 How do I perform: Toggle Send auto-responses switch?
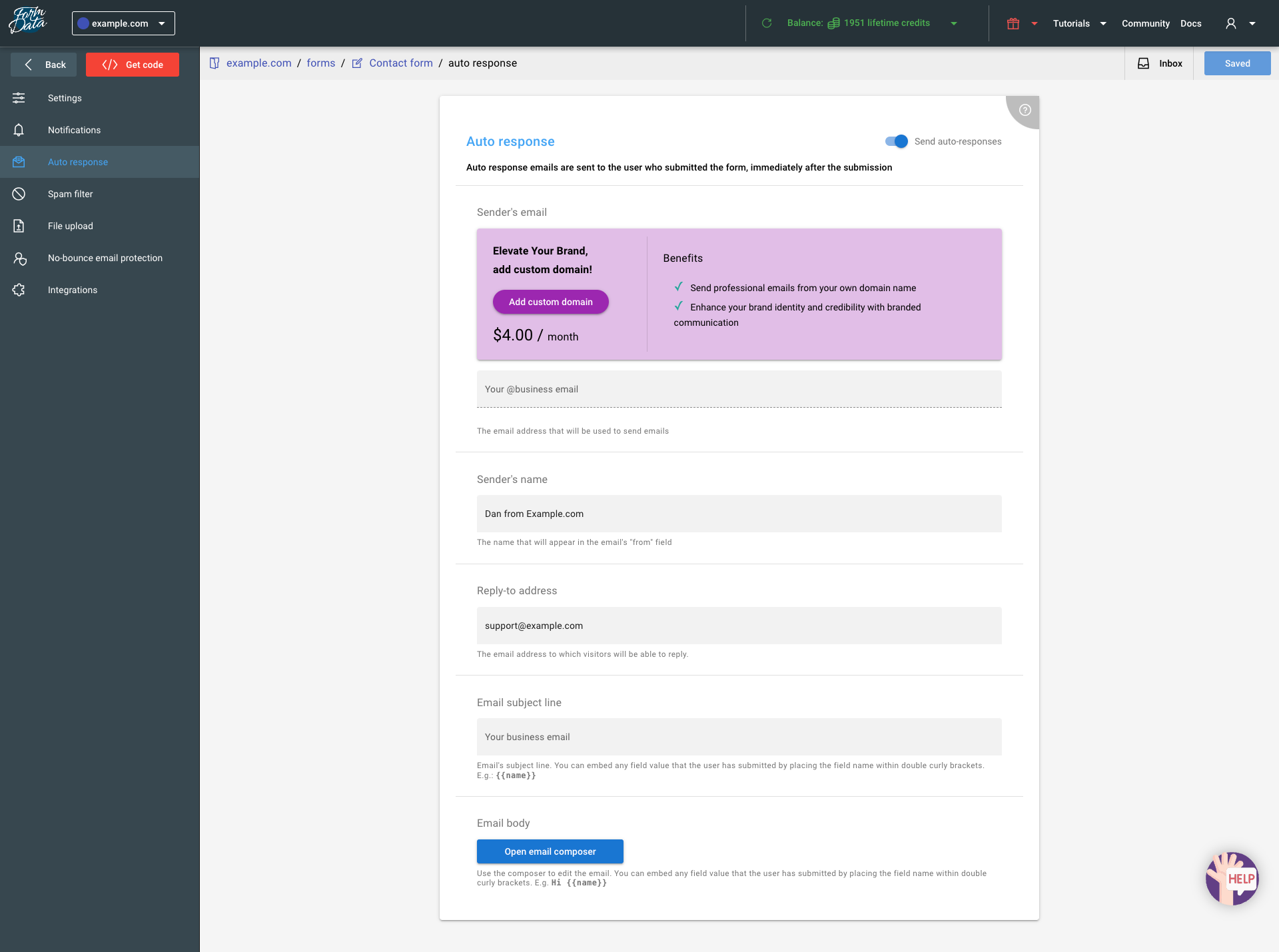point(897,141)
